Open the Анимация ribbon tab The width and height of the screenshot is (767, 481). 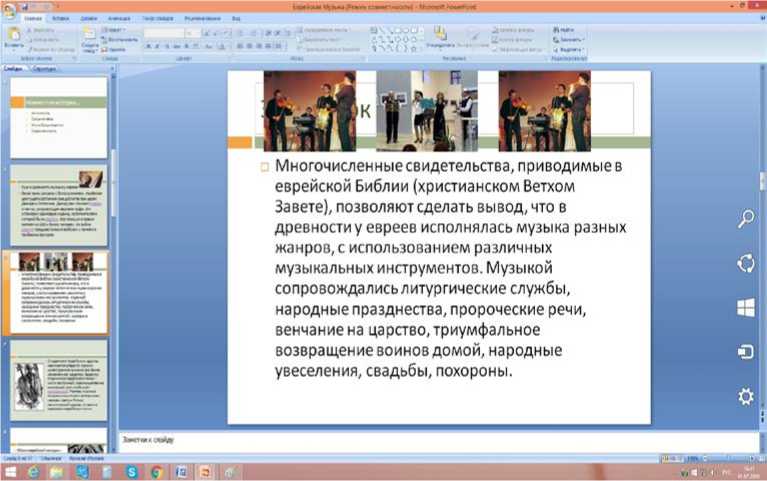119,19
